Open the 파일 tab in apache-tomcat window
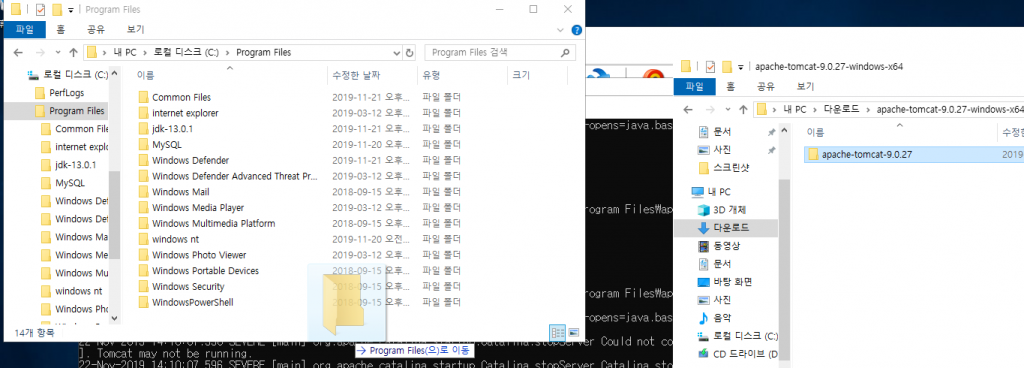 [695, 86]
